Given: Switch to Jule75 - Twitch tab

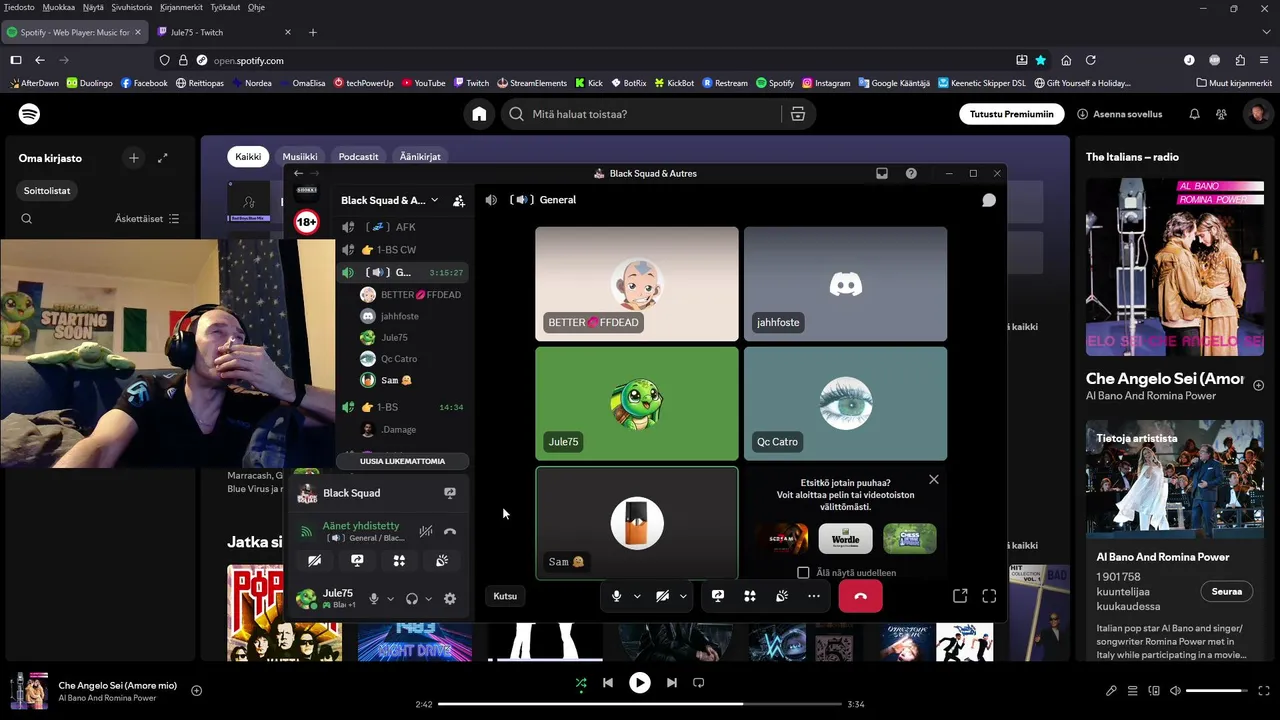Looking at the screenshot, I should pos(222,32).
